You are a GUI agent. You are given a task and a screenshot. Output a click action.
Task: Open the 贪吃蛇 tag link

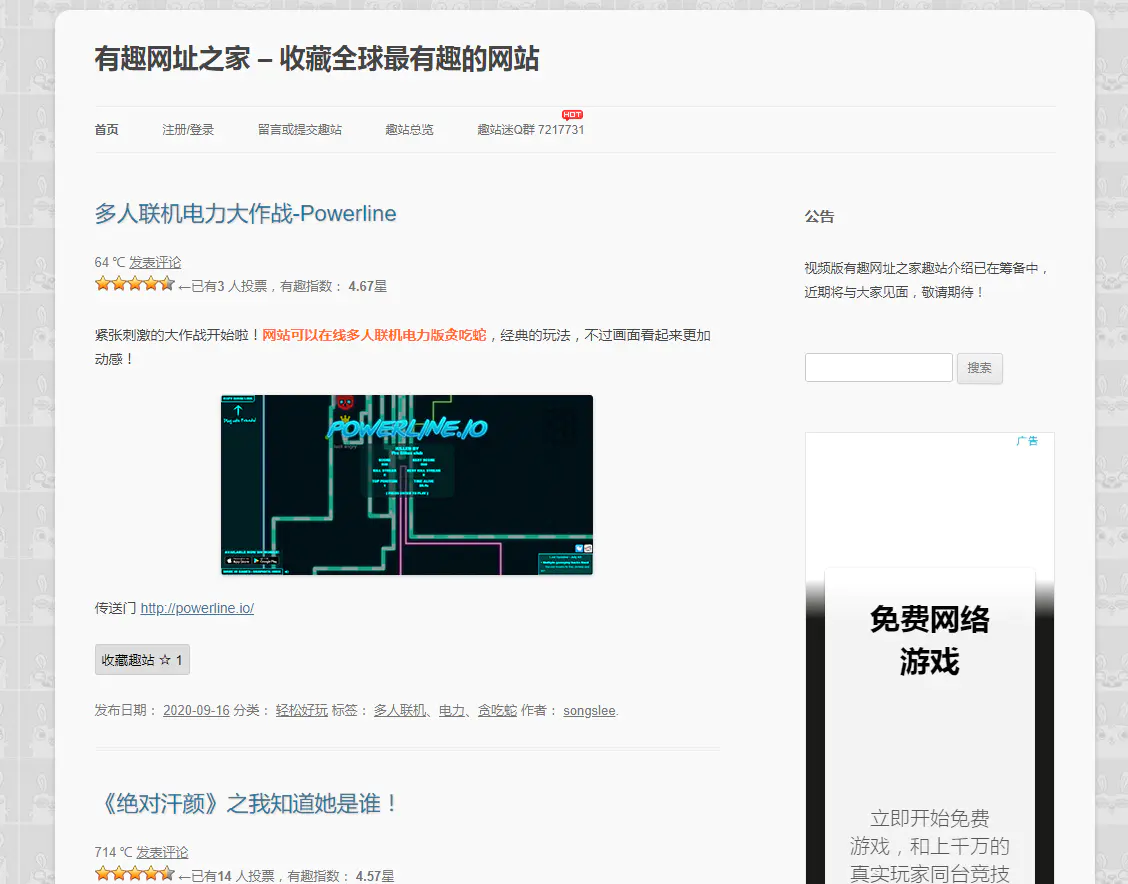(498, 711)
